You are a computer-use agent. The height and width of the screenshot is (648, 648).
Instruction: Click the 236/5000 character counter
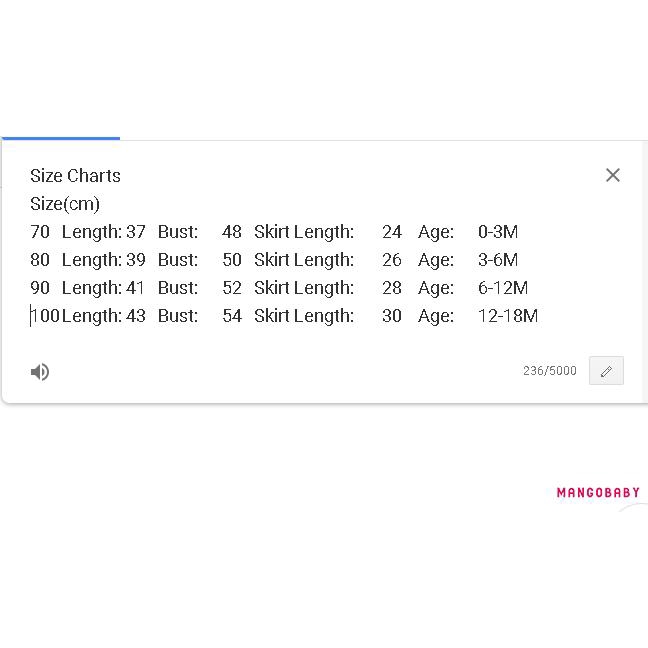click(x=549, y=371)
